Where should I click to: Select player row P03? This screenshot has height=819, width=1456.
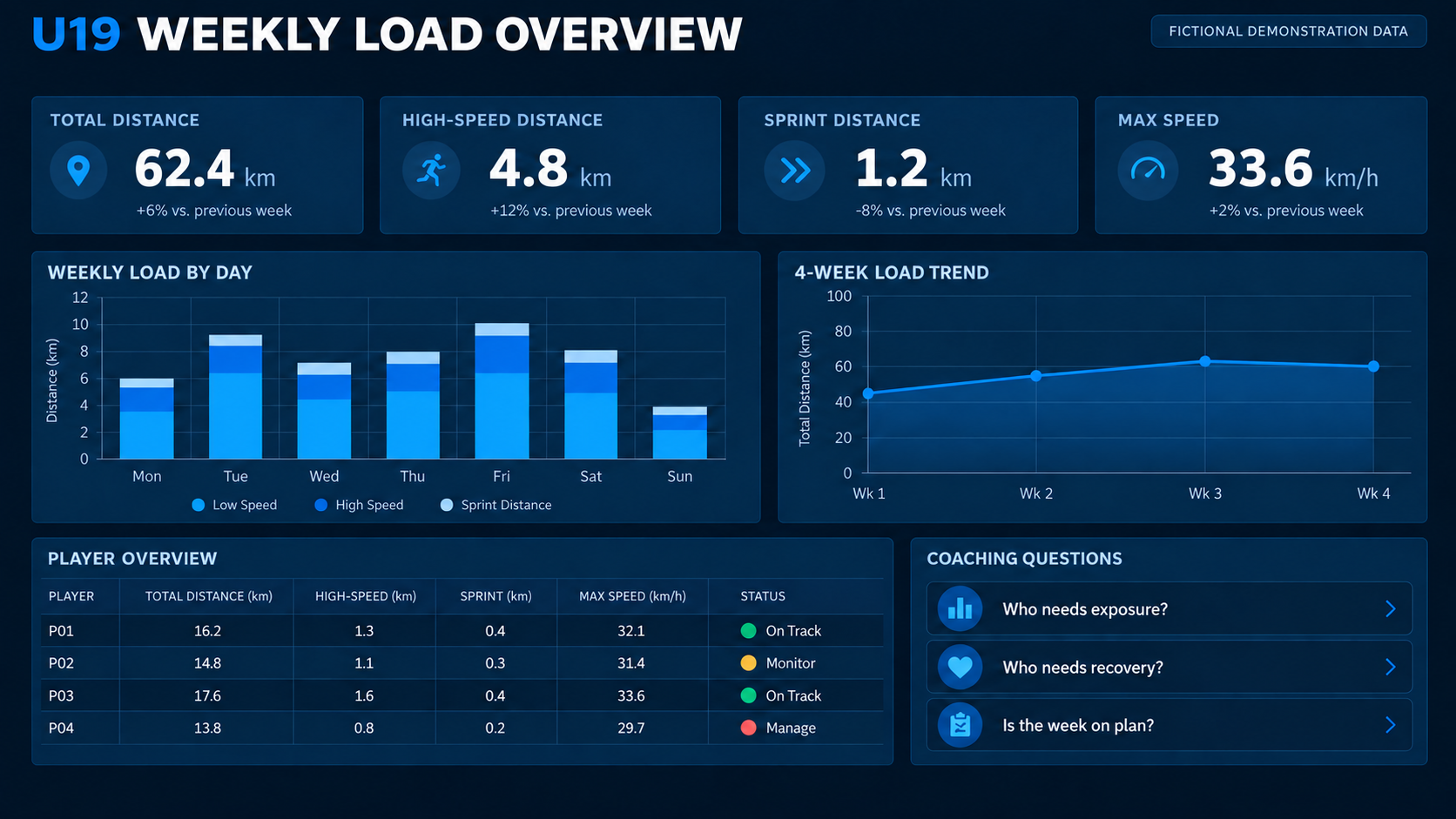462,695
